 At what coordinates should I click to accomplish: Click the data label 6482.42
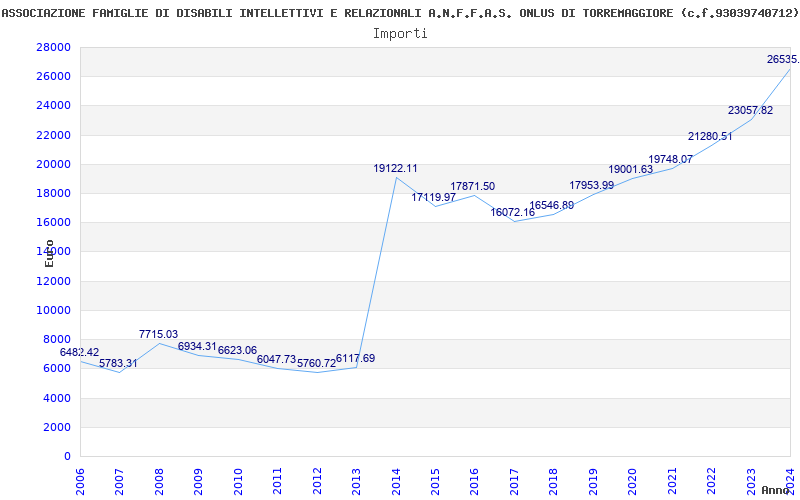[x=80, y=352]
